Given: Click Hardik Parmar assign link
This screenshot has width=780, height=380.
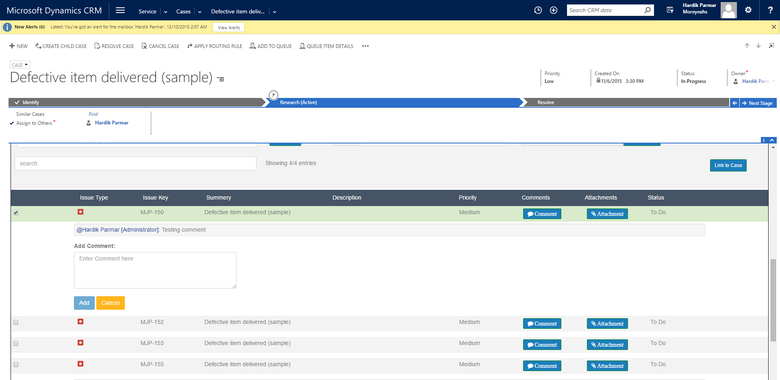Looking at the screenshot, I should pos(111,122).
